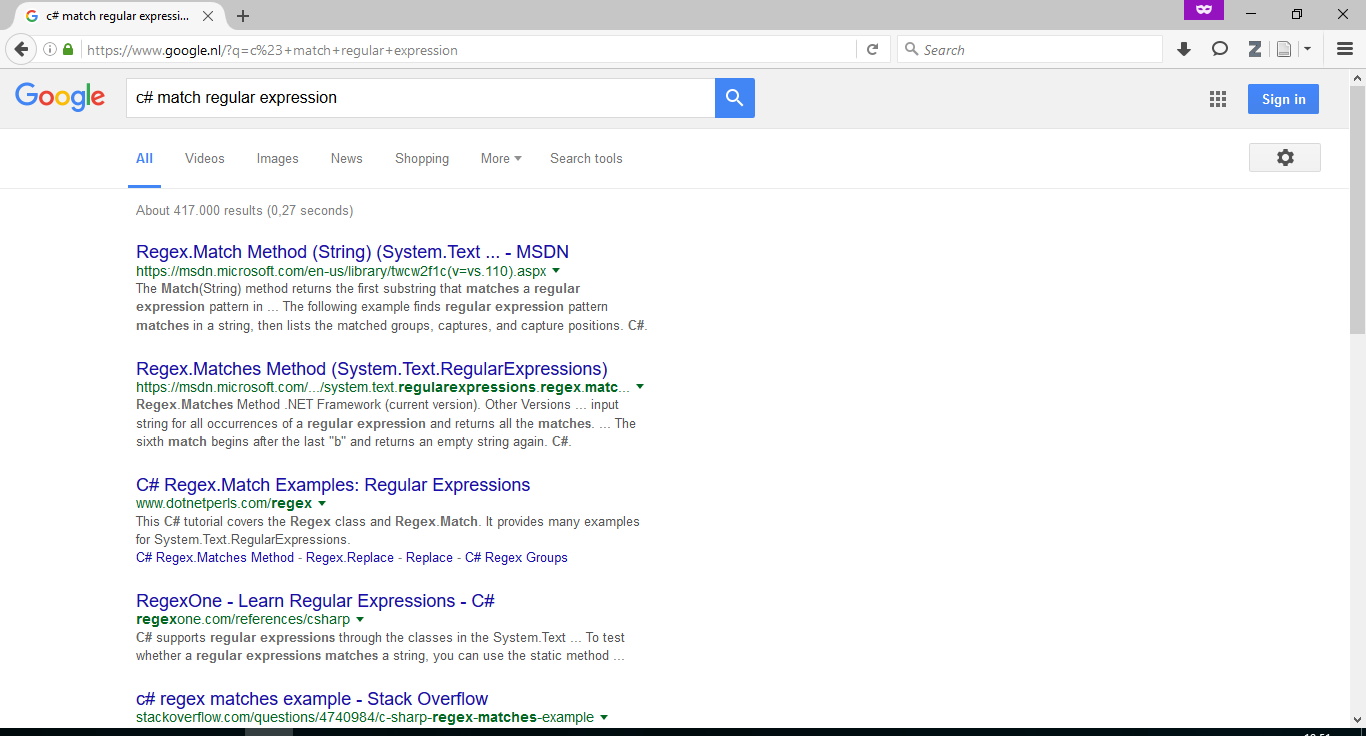
Task: Open the speech bubble chat button
Action: (x=1220, y=49)
